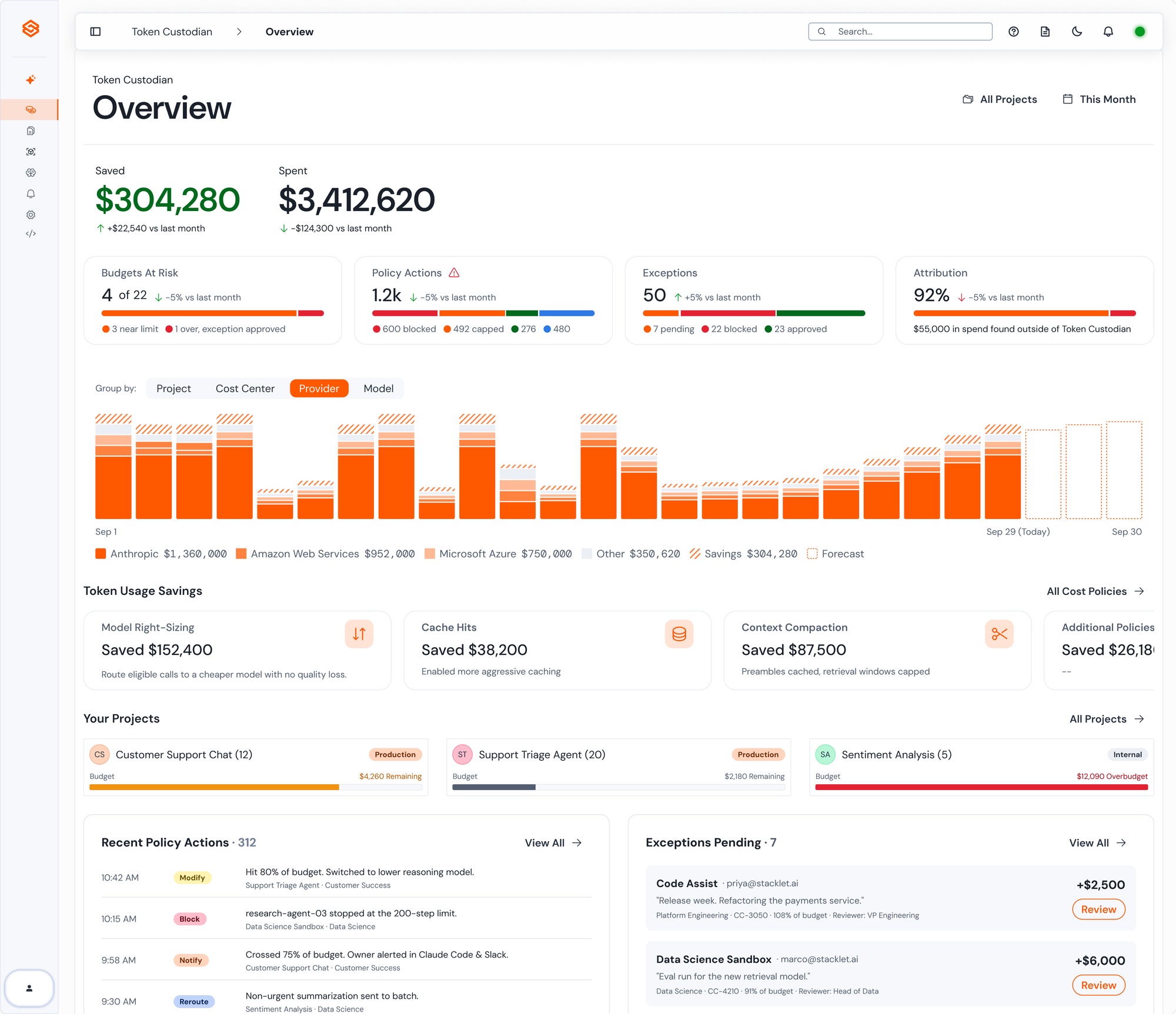This screenshot has width=1176, height=1014.
Task: Review the Data Science Sandbox exception
Action: tap(1098, 985)
